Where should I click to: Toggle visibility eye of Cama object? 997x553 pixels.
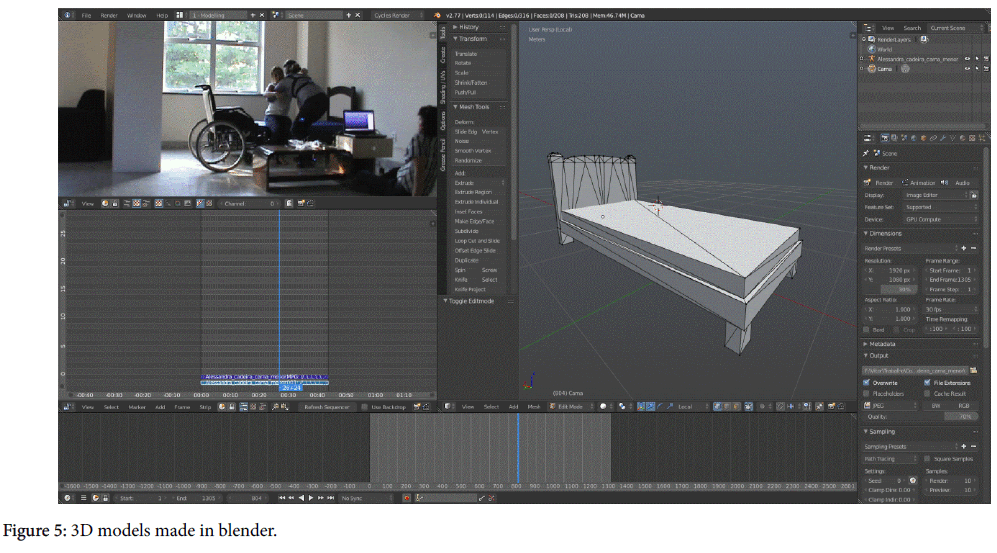(x=967, y=69)
